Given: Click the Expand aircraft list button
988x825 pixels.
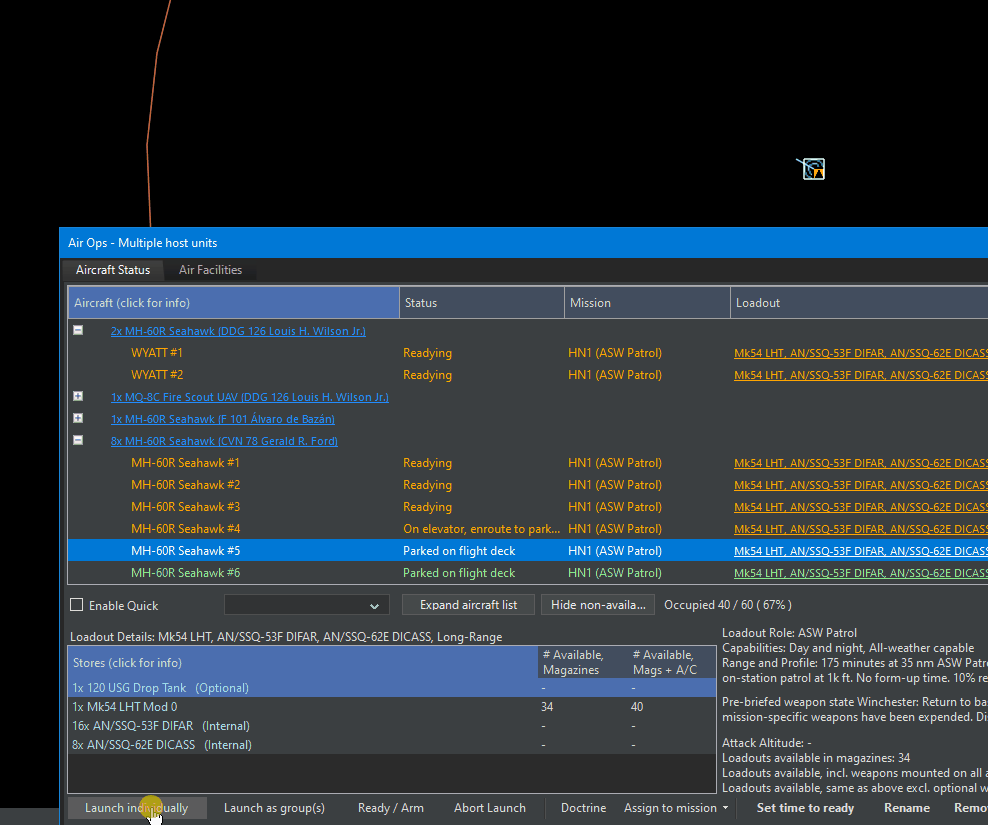Looking at the screenshot, I should 468,605.
